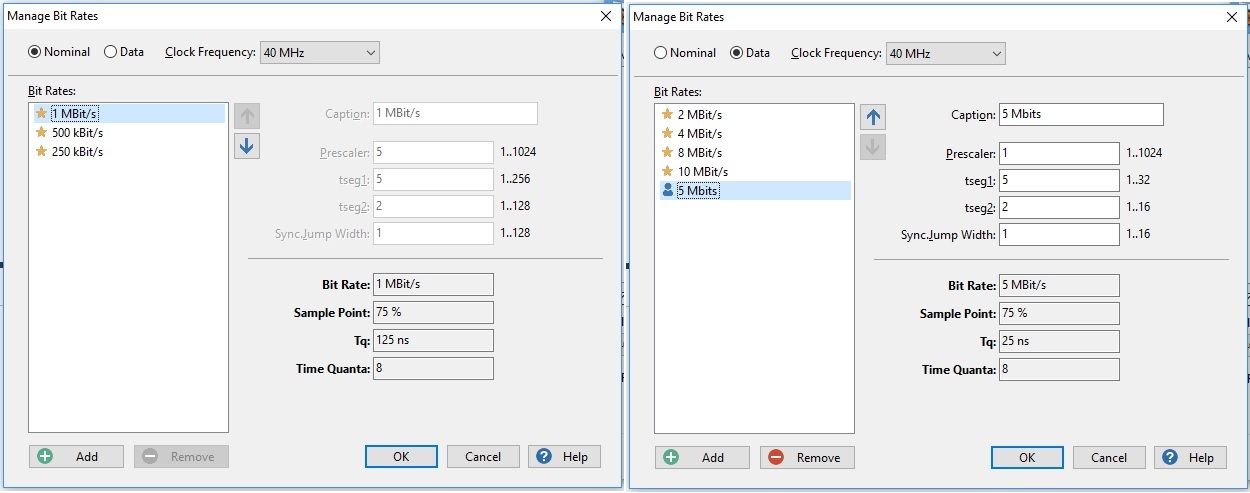Select the 2 MBit/s bit rate entry
This screenshot has width=1250, height=493.
tap(753, 114)
